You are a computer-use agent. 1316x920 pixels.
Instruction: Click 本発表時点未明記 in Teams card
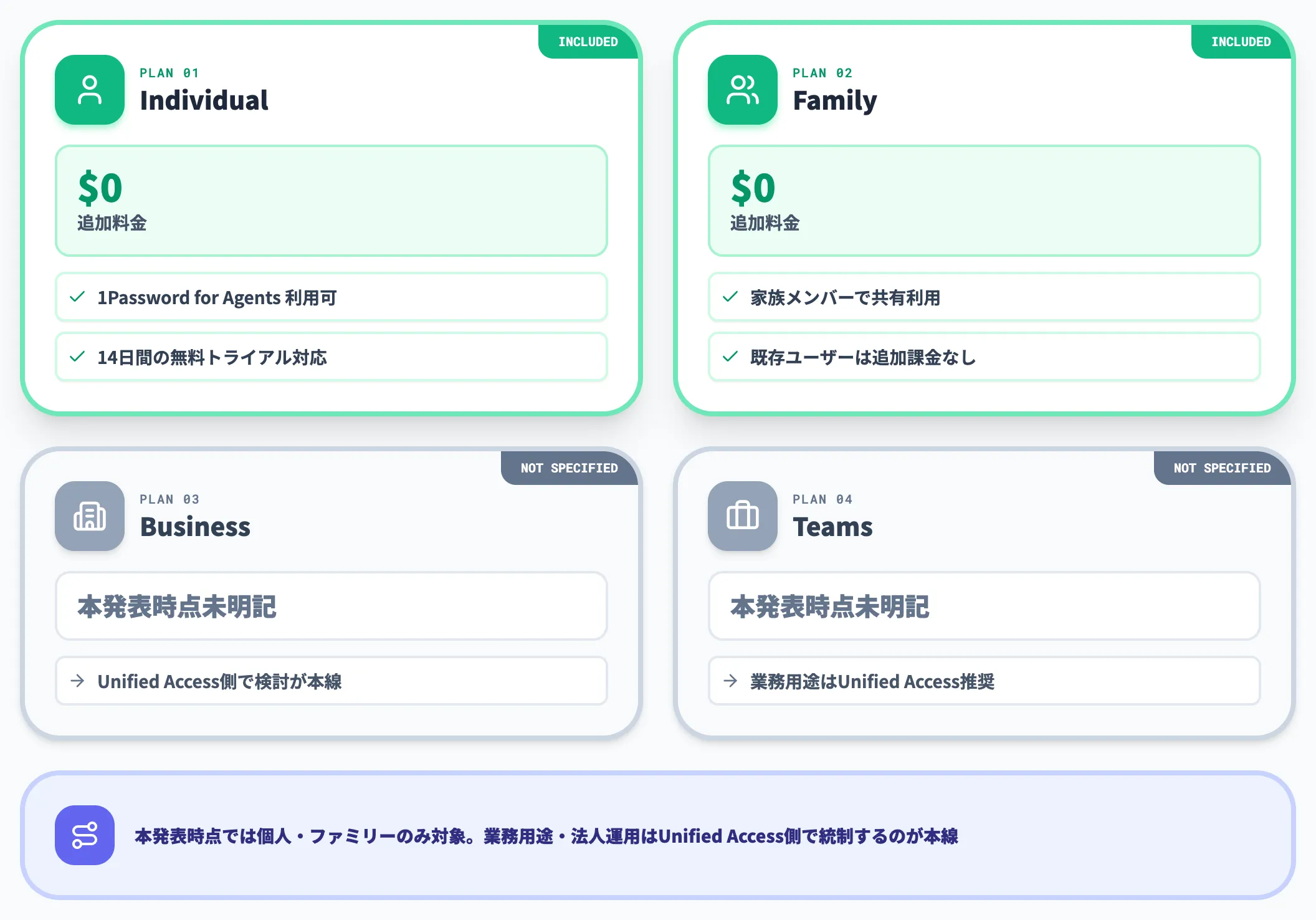point(830,606)
